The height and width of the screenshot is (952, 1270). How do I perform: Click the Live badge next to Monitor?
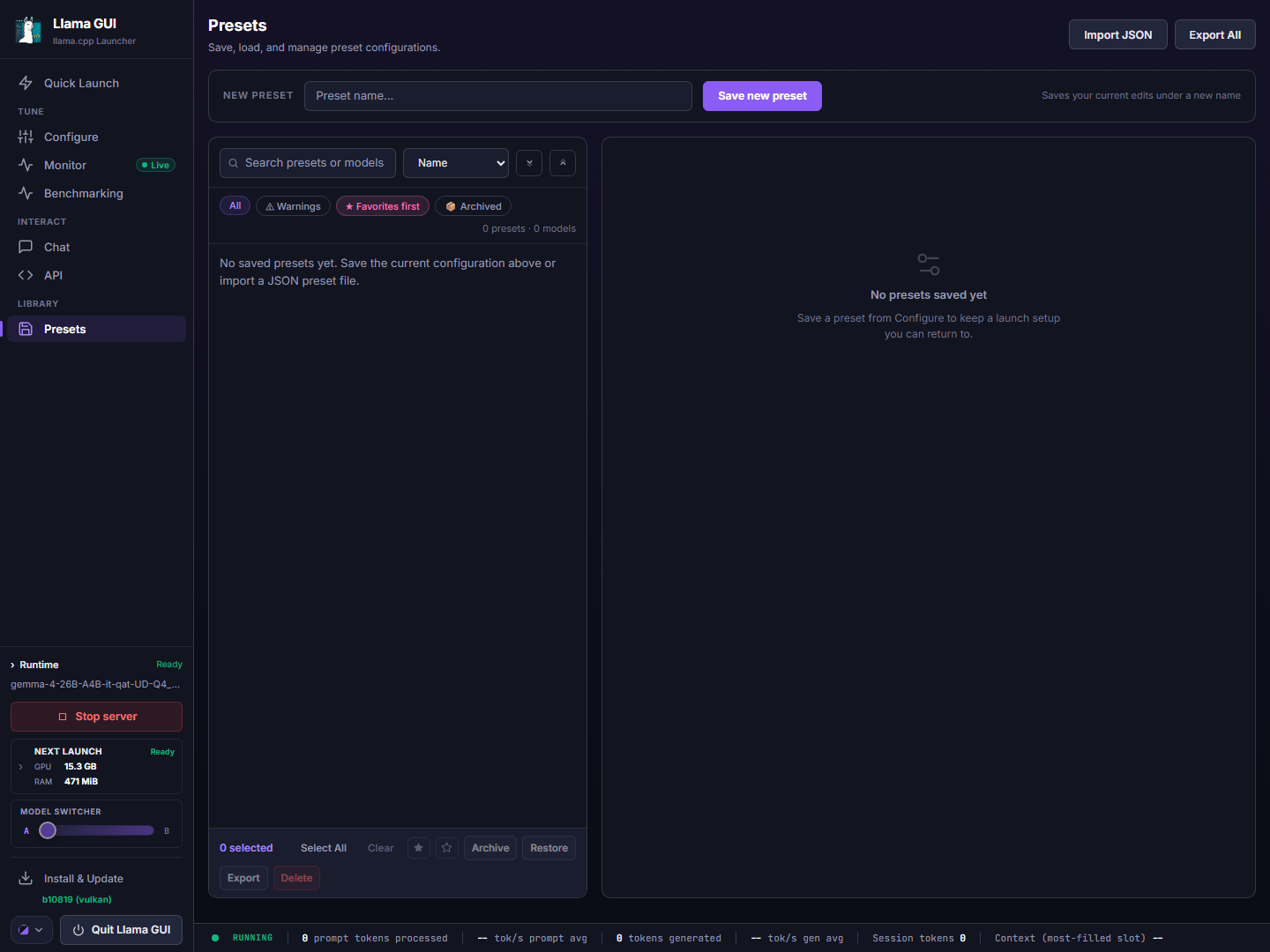156,165
